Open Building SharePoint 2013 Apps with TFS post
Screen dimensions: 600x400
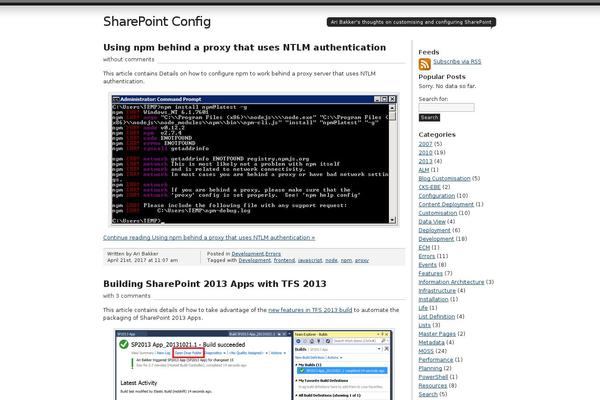click(215, 284)
